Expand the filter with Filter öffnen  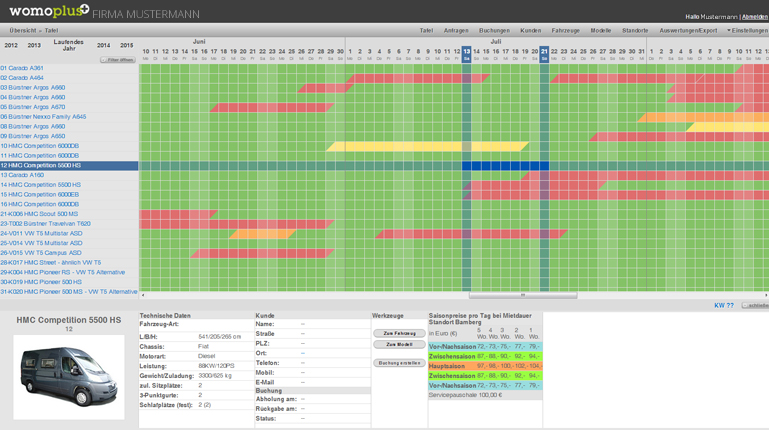click(x=118, y=60)
